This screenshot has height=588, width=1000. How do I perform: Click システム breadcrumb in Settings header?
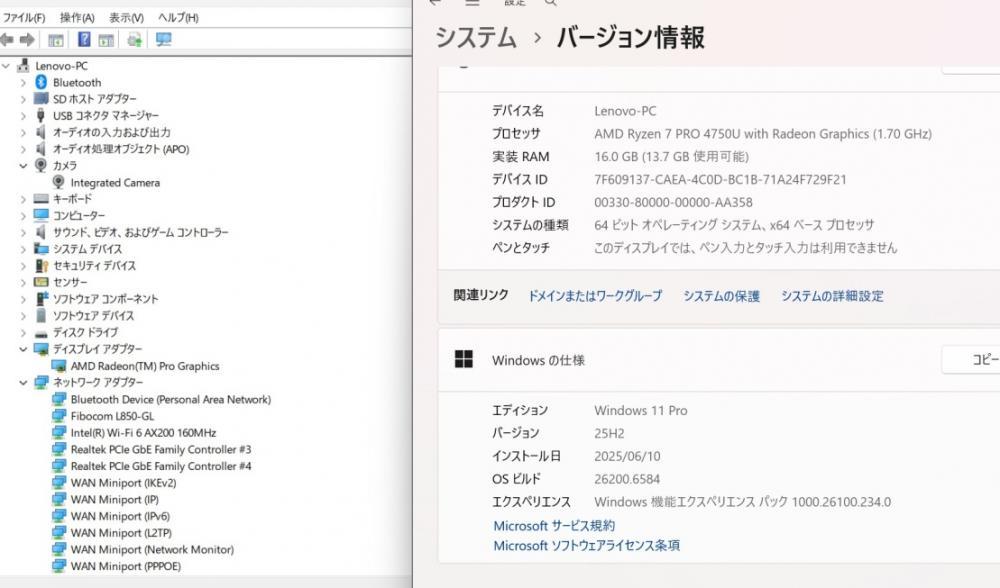[476, 37]
